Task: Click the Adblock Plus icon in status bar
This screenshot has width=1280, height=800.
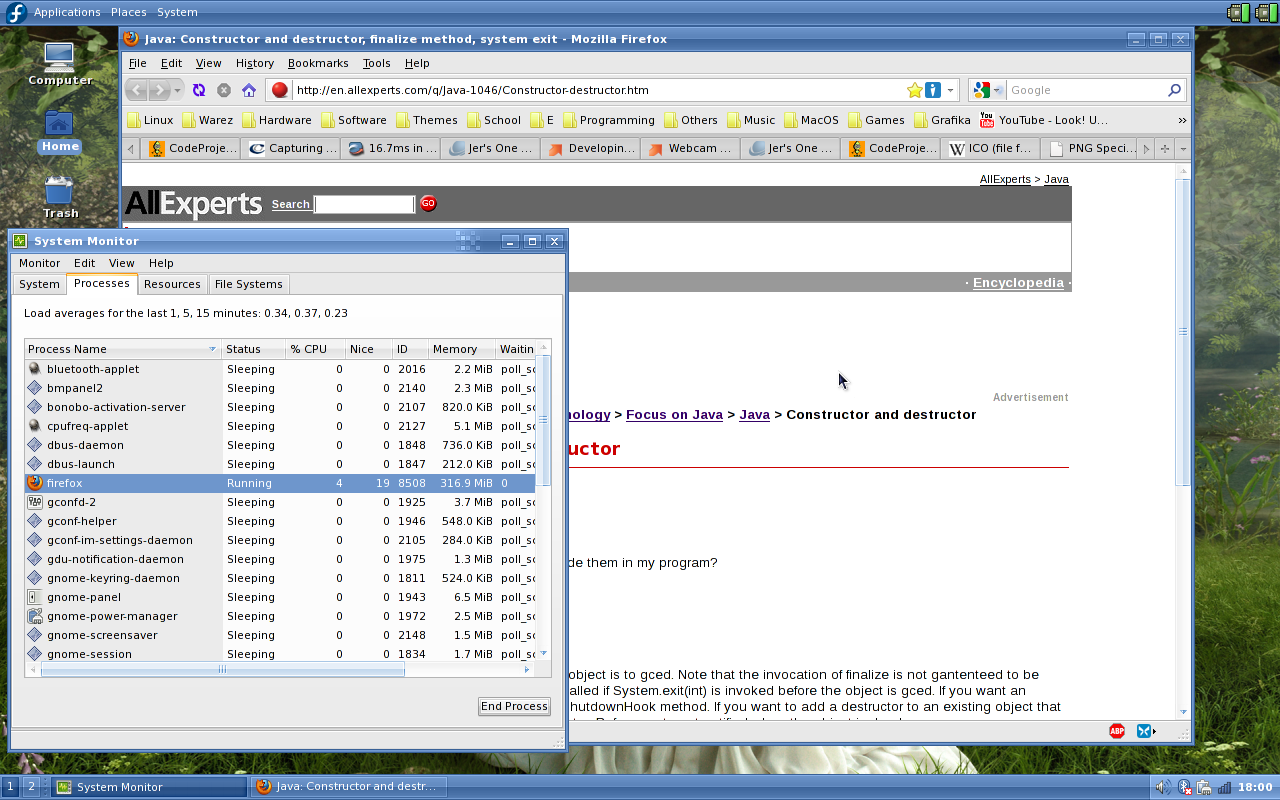Action: tap(1117, 731)
